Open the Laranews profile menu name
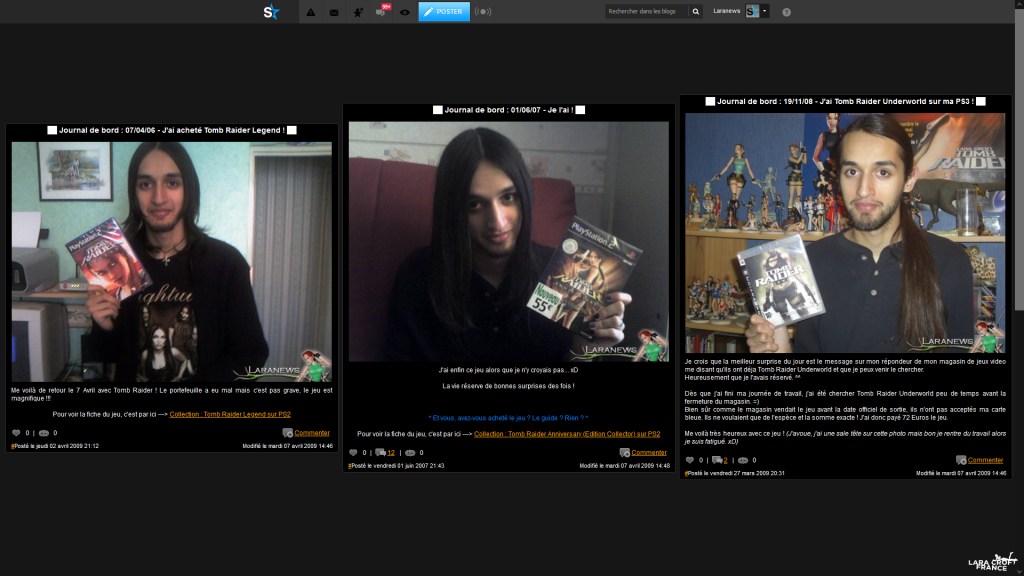Screen dimensions: 1024x576 [x=727, y=12]
